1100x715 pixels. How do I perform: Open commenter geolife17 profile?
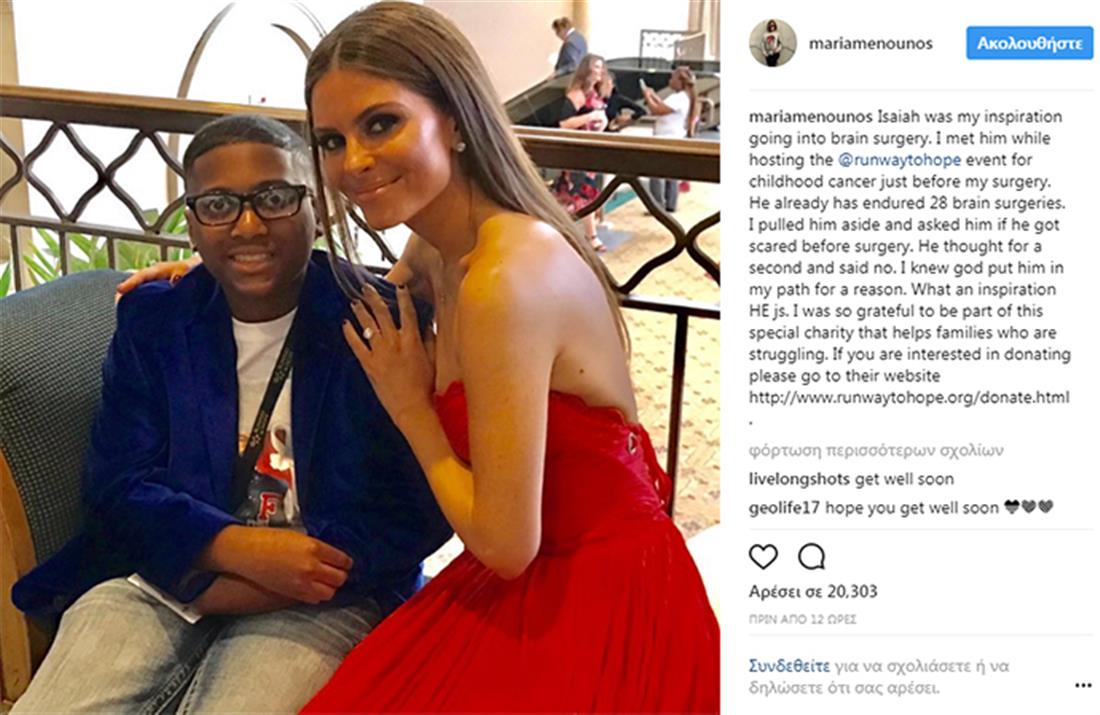tap(784, 508)
